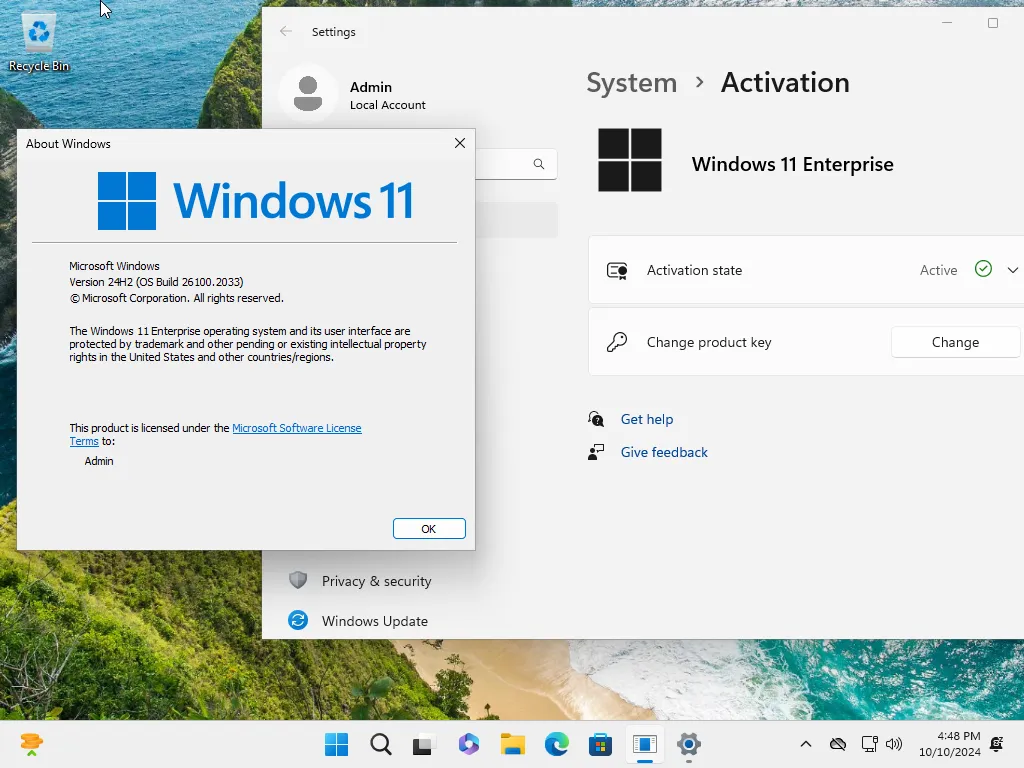1024x768 pixels.
Task: Expand the Activation state row chevron
Action: click(x=1012, y=270)
